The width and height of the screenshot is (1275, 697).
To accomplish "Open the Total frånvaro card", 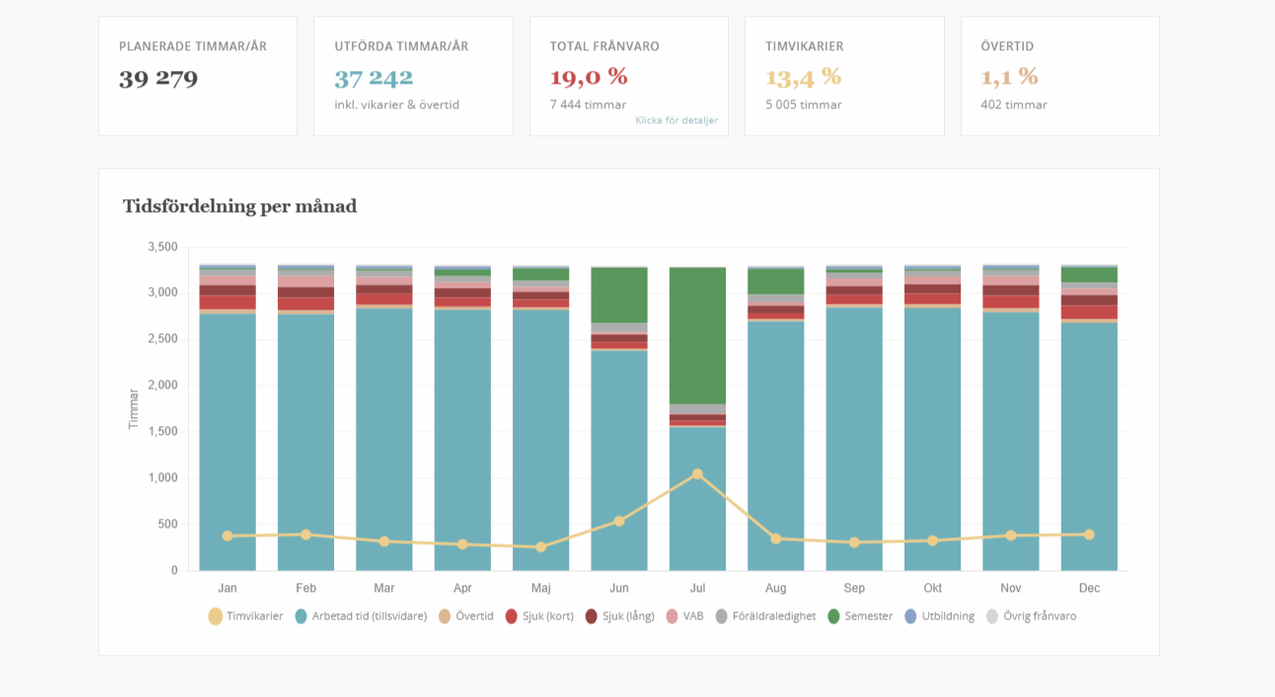I will (628, 76).
